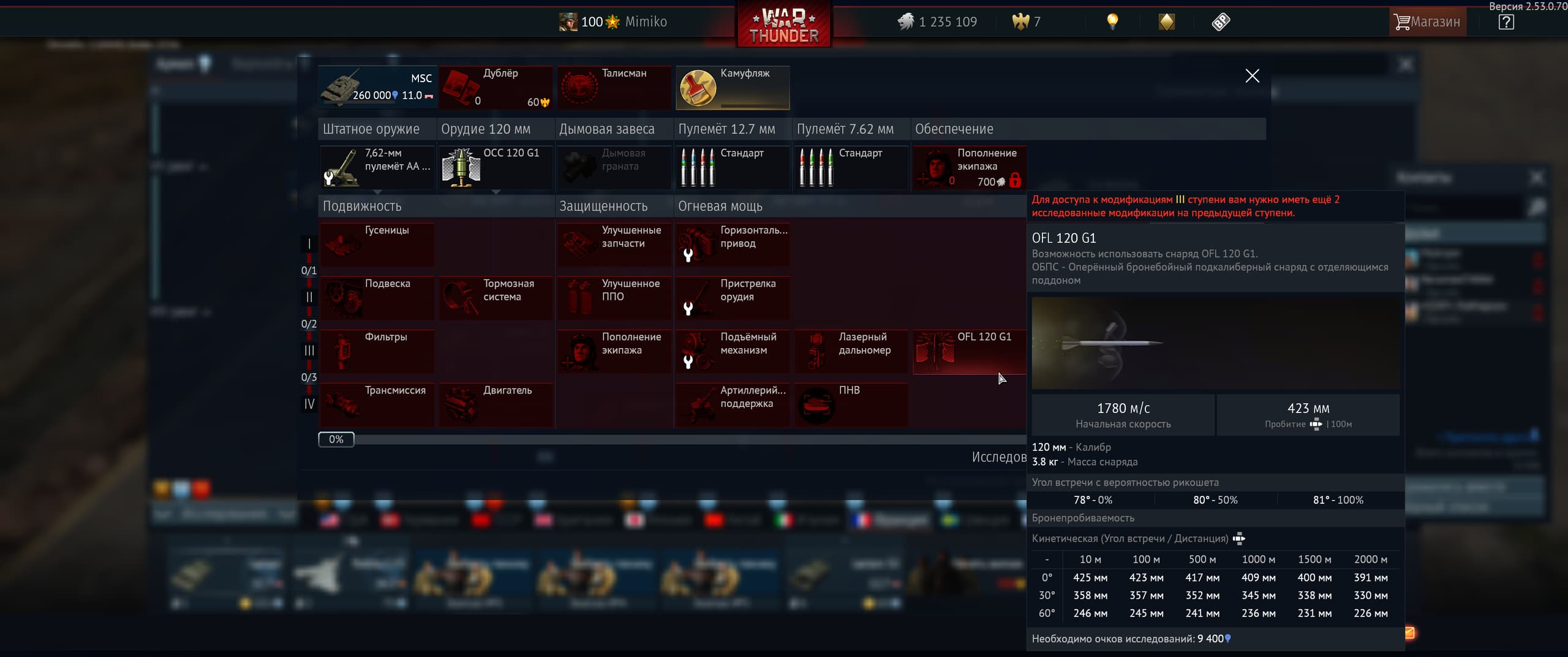Open the Камуфляж tab

pos(733,88)
